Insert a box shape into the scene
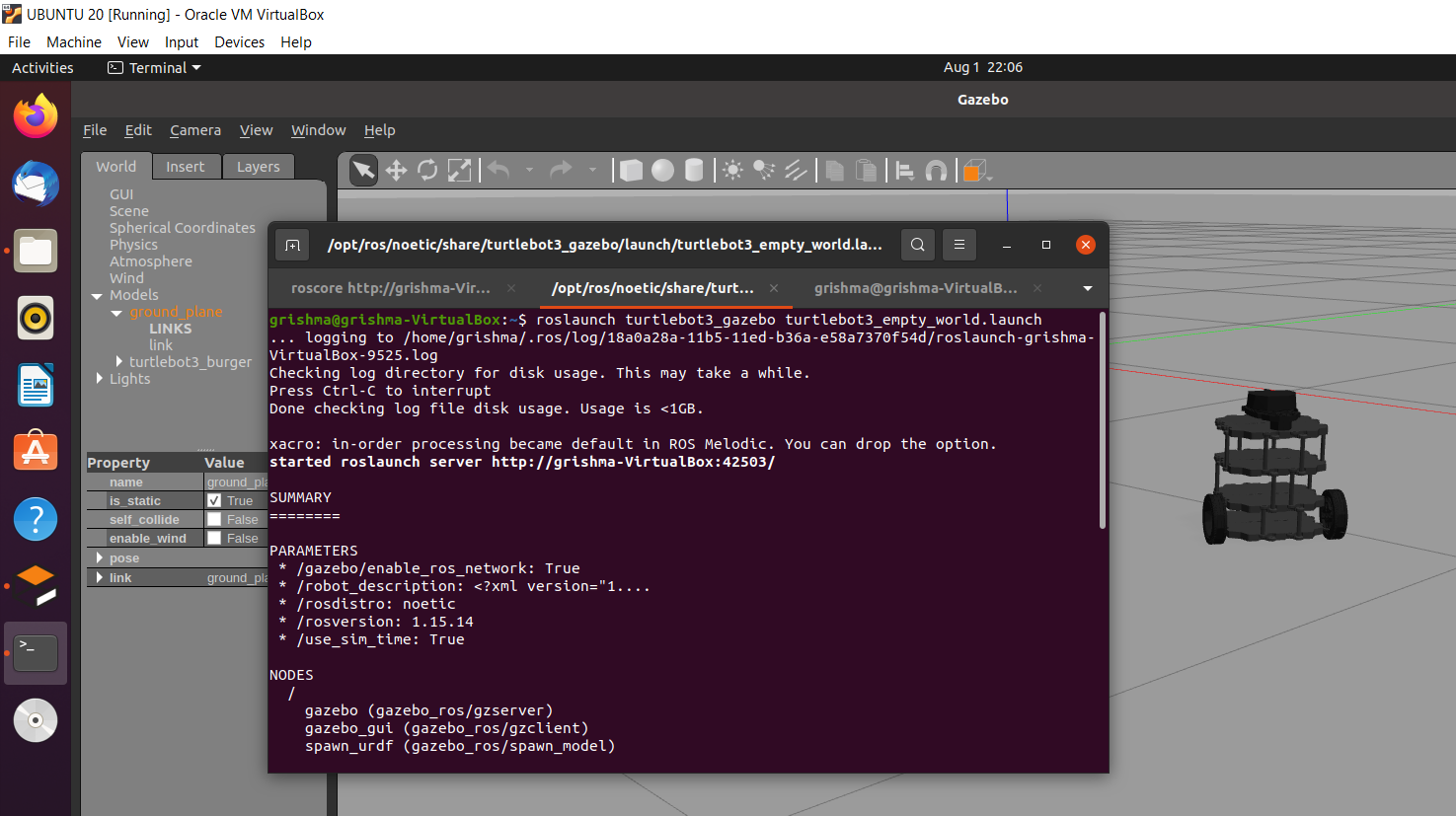 [x=631, y=170]
